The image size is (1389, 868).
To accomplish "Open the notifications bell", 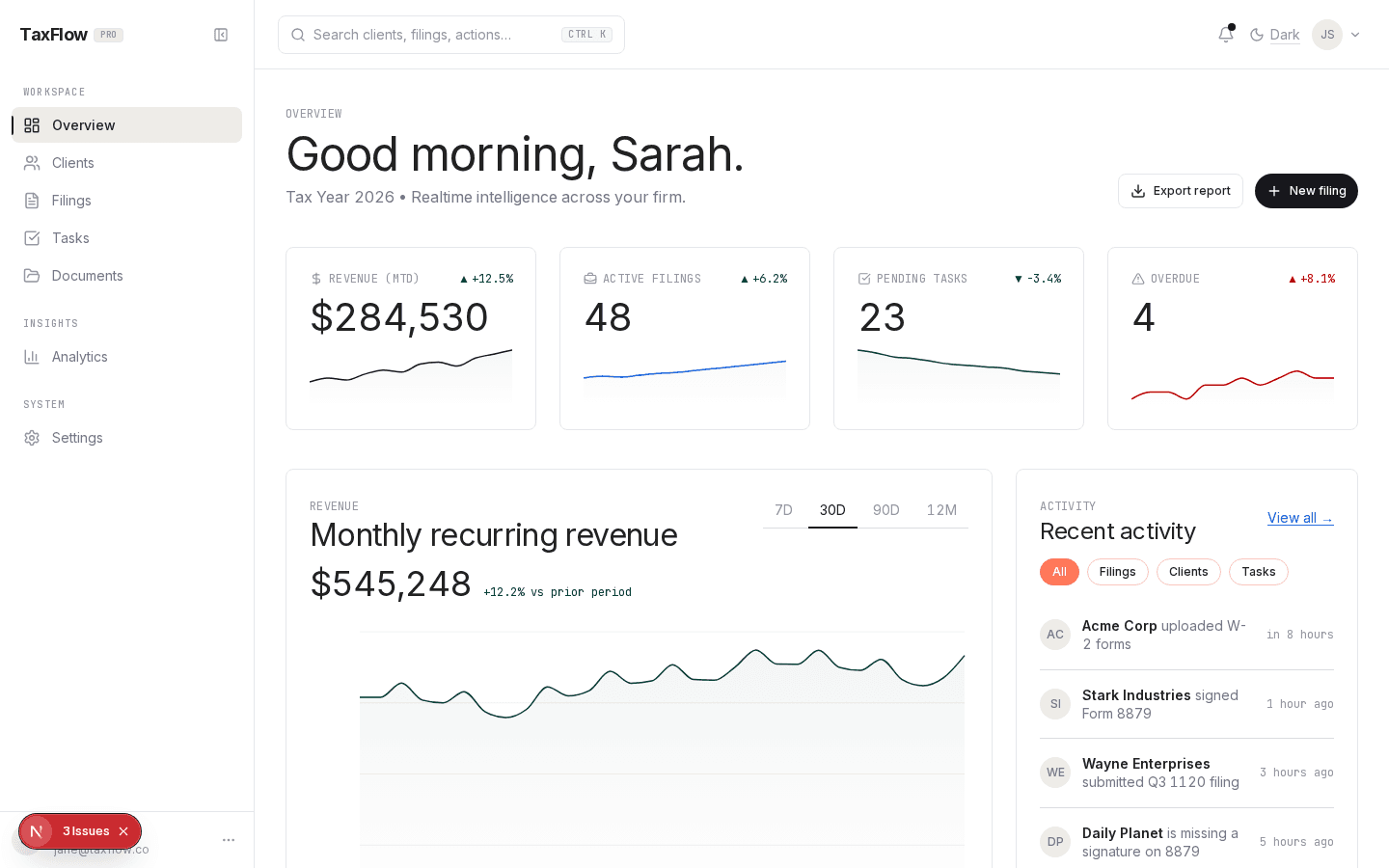I will click(1226, 35).
